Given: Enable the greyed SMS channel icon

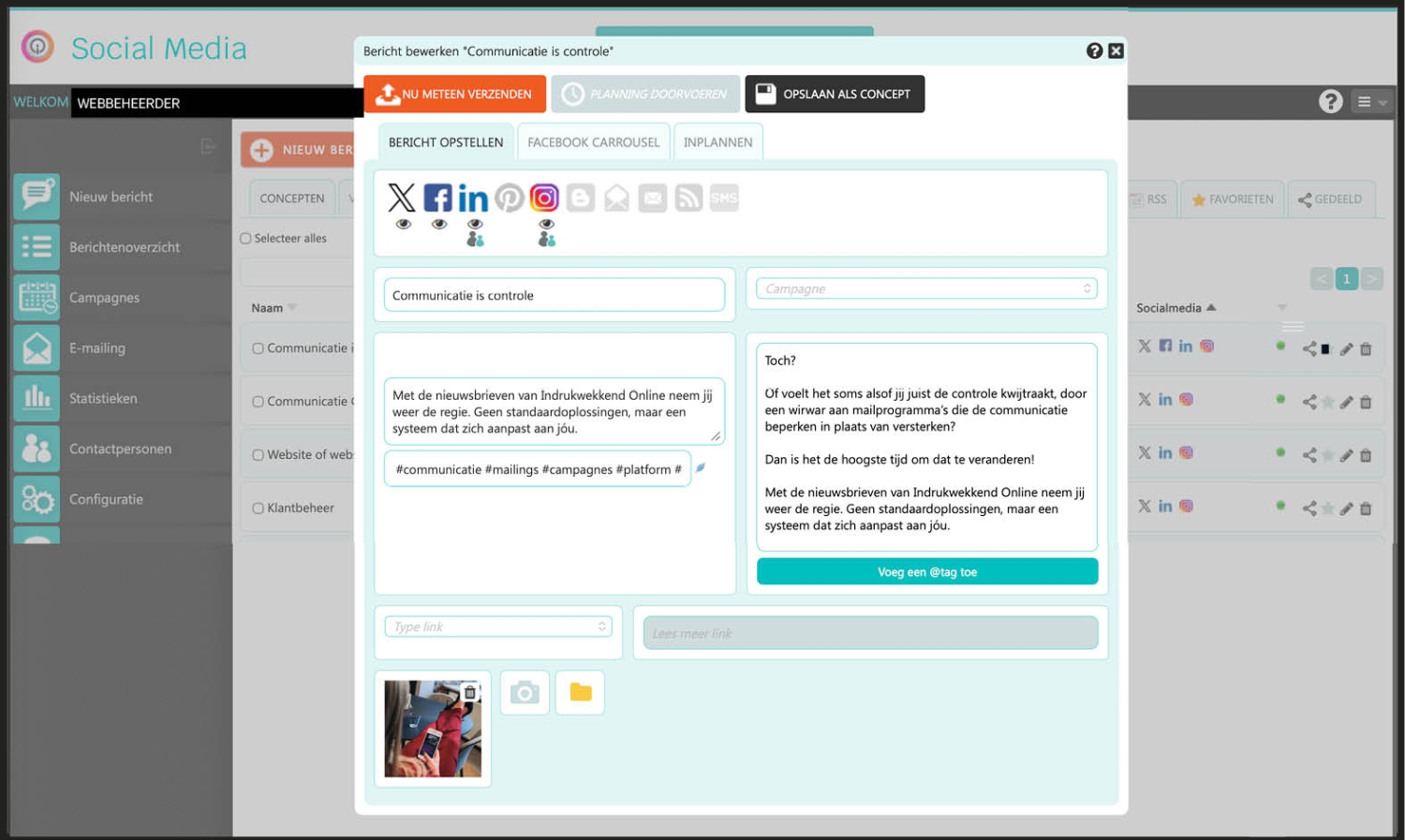Looking at the screenshot, I should tap(724, 198).
